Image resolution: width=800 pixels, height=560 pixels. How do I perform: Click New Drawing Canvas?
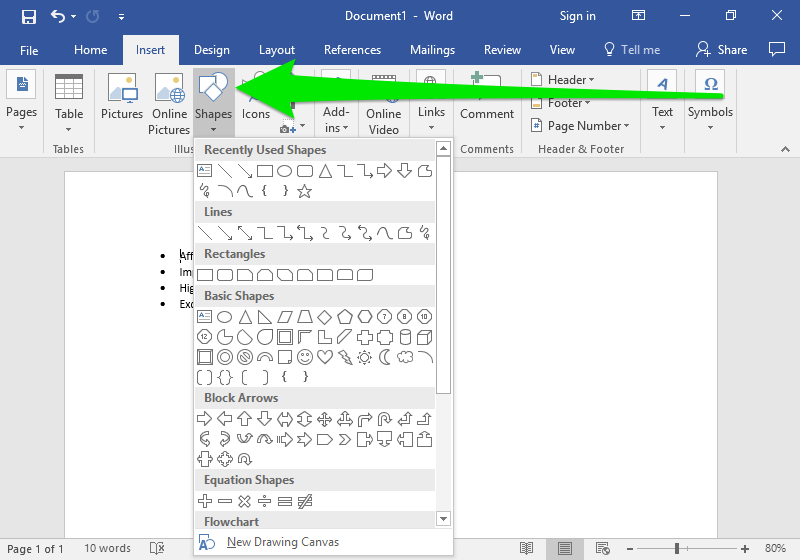[282, 542]
